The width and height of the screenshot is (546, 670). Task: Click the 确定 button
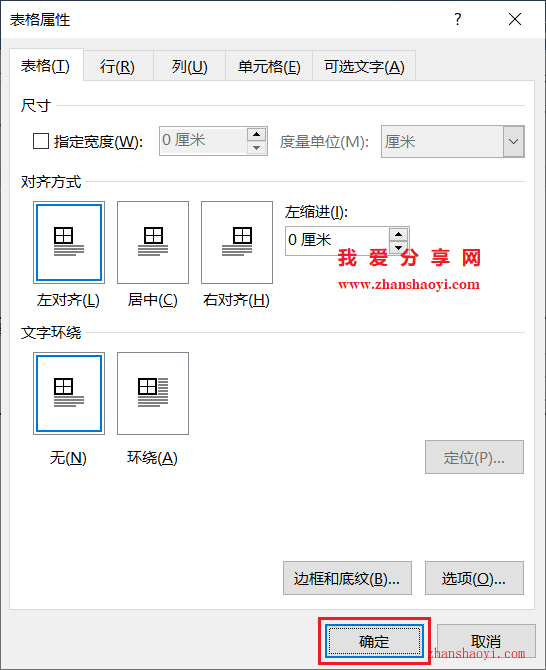[374, 641]
